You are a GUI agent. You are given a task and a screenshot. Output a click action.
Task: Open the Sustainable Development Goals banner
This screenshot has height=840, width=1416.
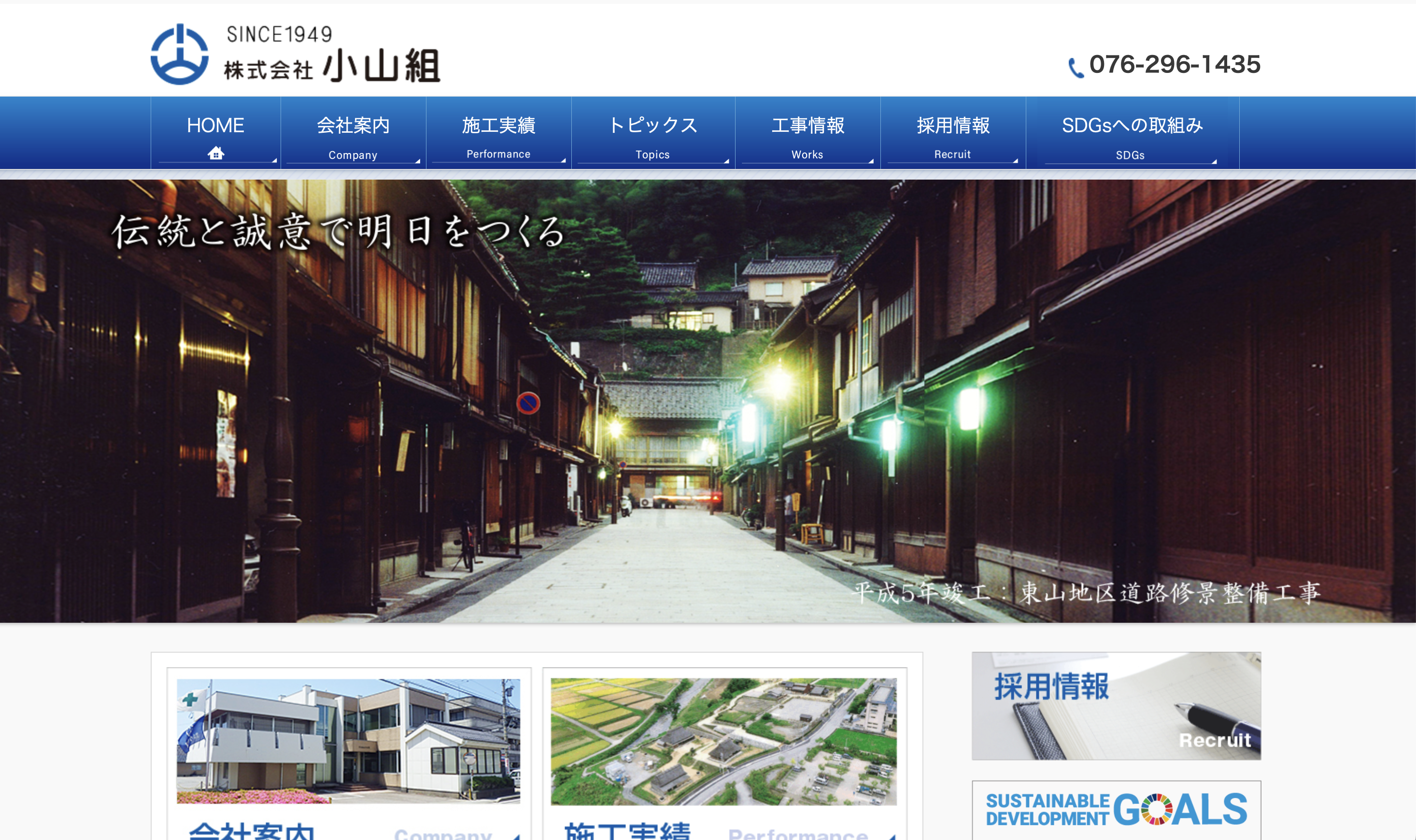tap(1116, 810)
